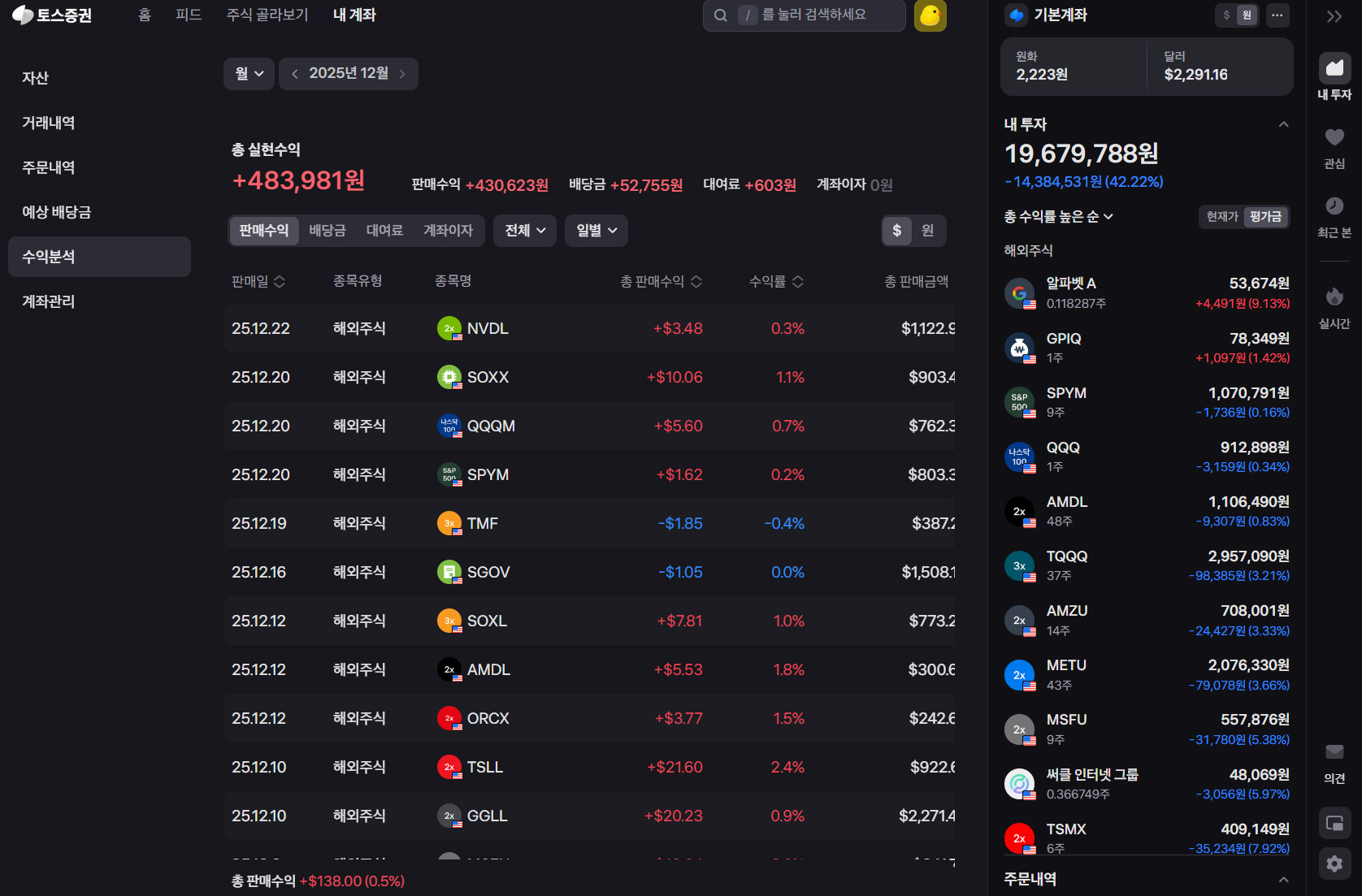The image size is (1362, 896).
Task: Click the TMF 3x stock icon
Action: click(449, 523)
